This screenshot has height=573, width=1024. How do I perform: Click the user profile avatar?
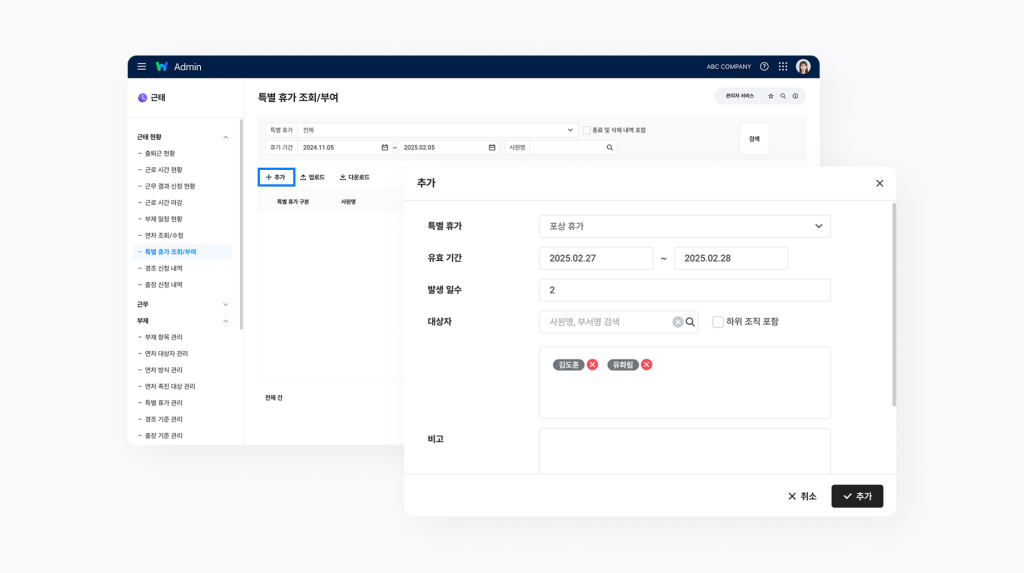pos(803,67)
